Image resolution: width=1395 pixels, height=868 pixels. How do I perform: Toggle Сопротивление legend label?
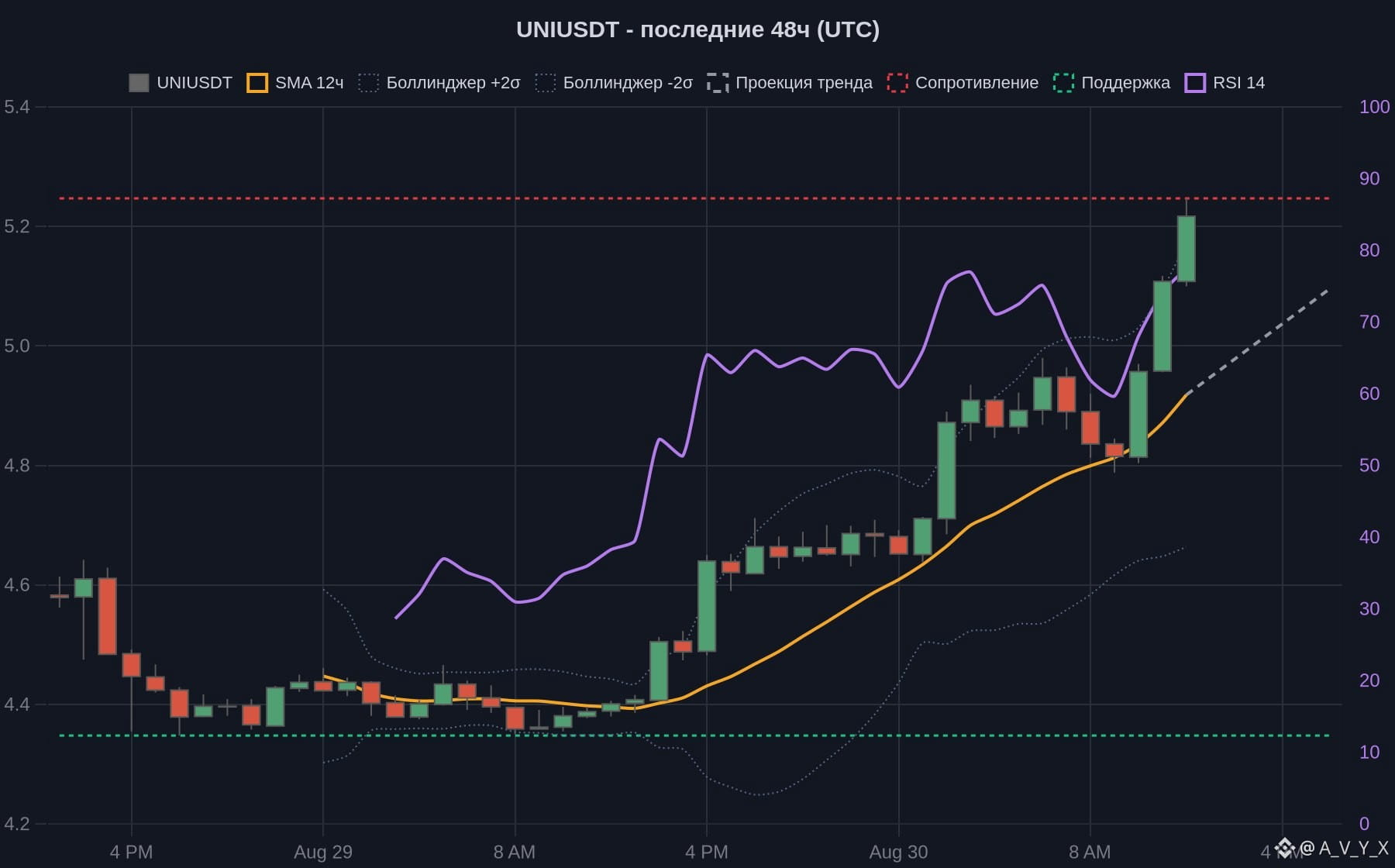click(976, 83)
